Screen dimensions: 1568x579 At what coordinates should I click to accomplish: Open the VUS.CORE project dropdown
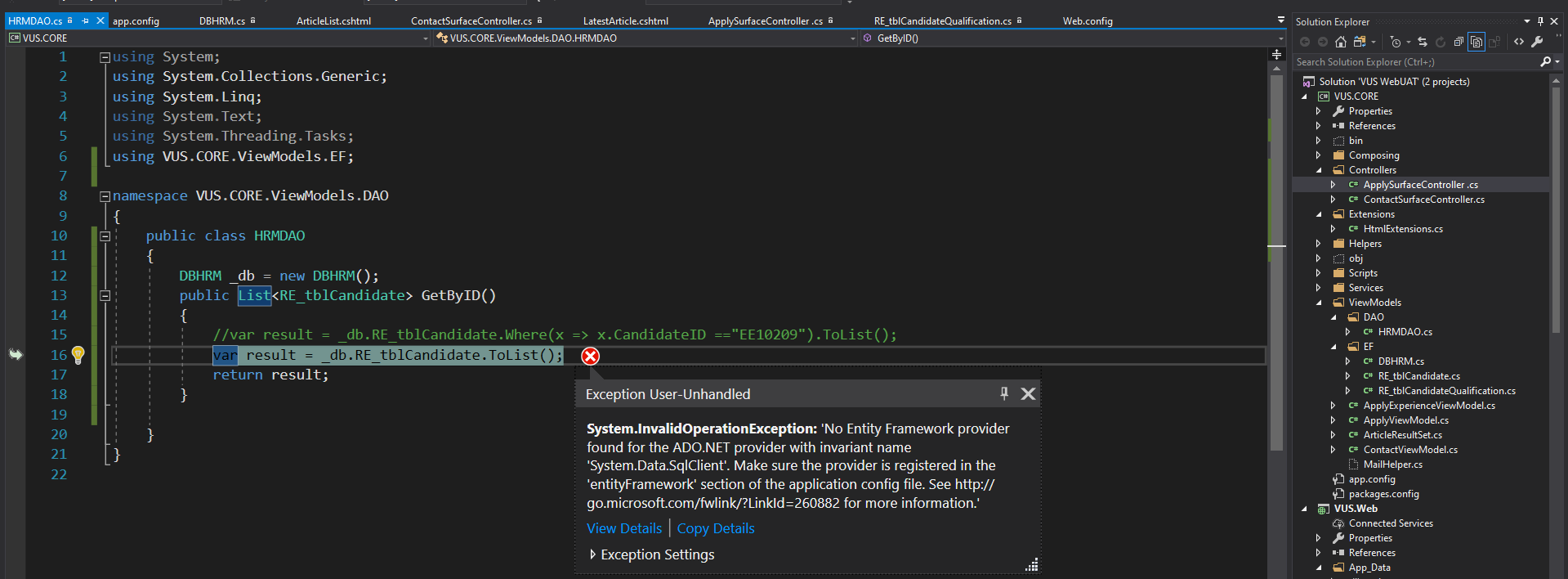(x=425, y=38)
